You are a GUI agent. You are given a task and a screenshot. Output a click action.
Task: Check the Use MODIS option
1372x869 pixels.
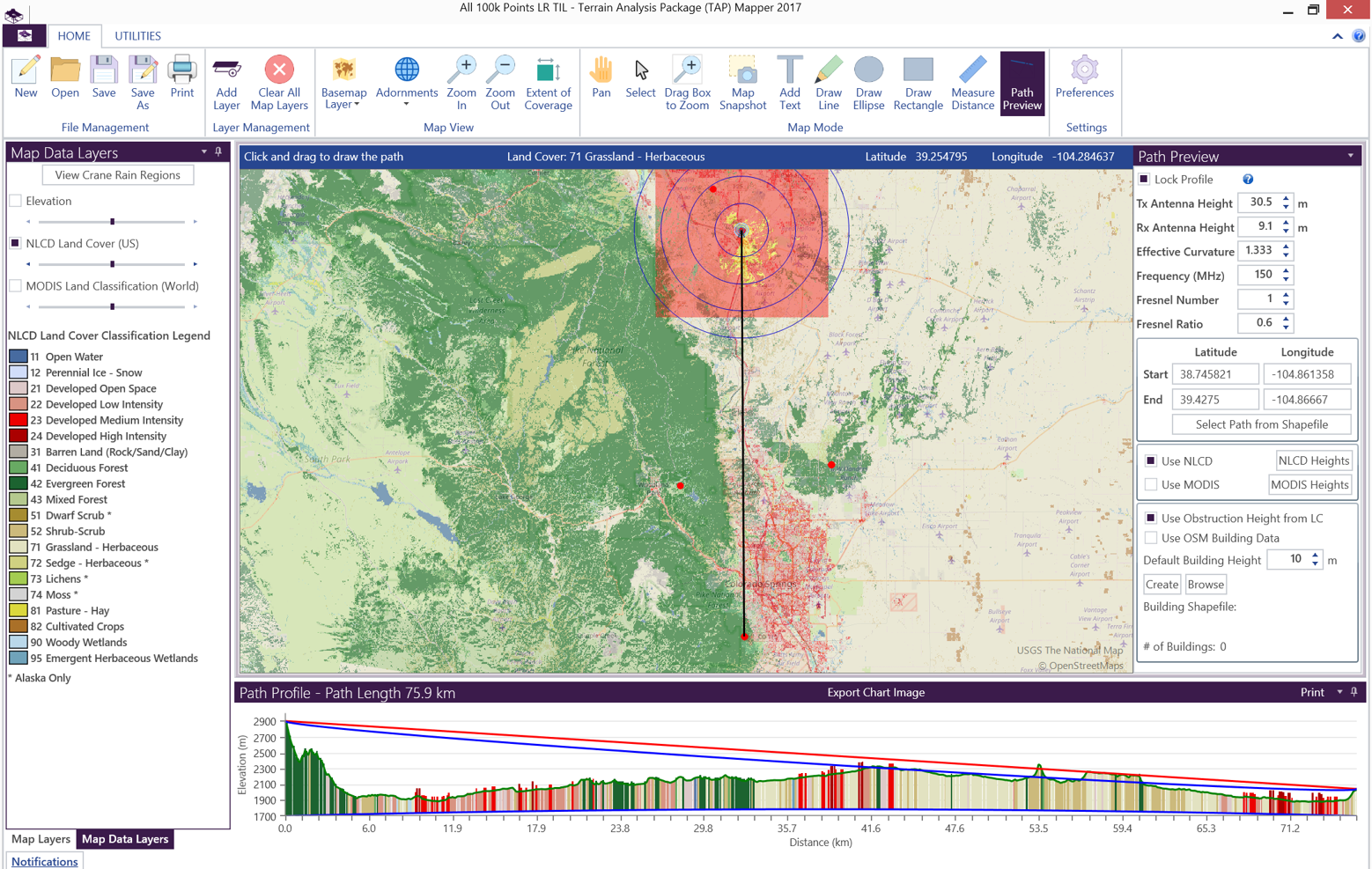pyautogui.click(x=1151, y=485)
